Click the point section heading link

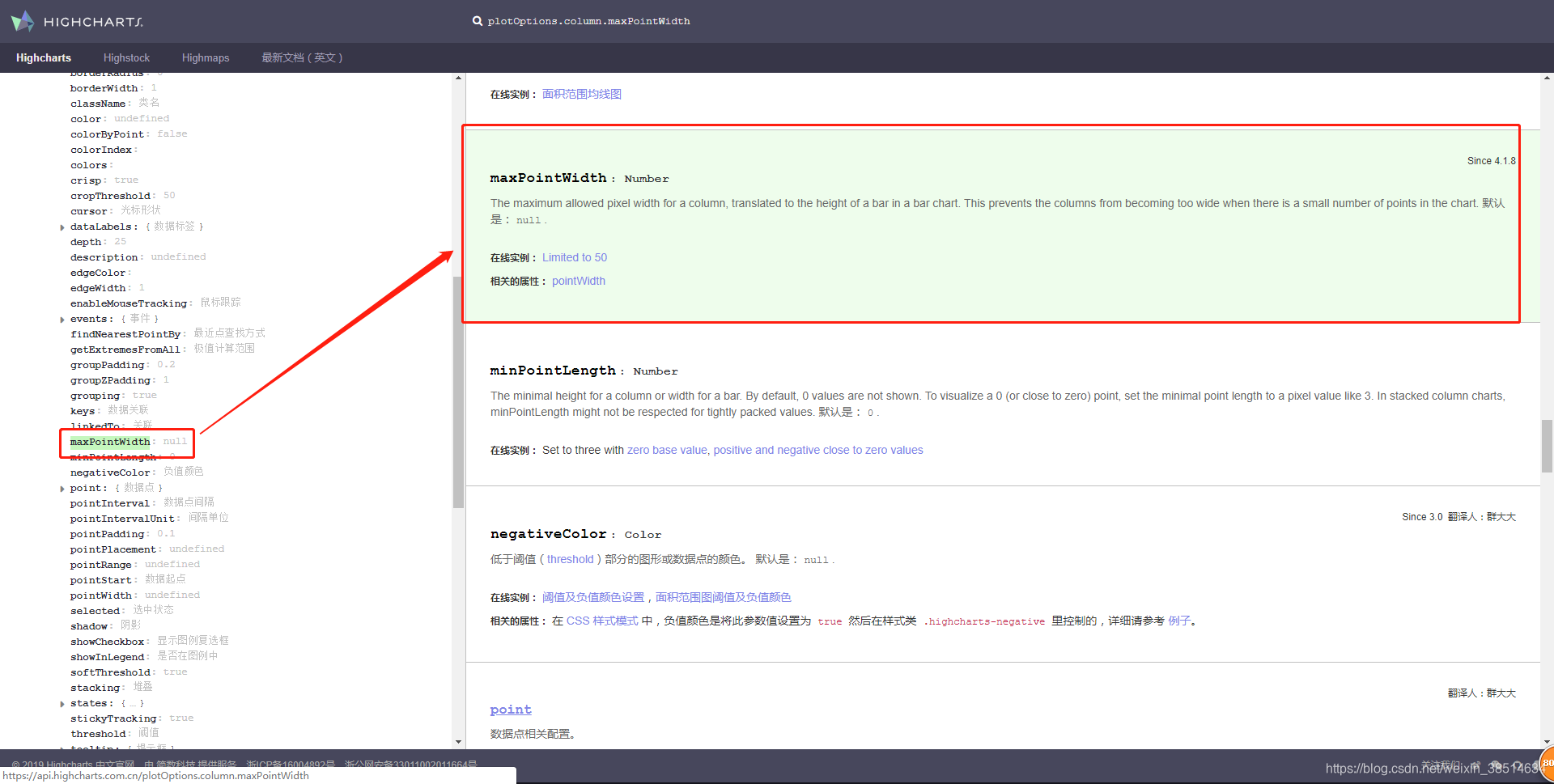coord(511,710)
